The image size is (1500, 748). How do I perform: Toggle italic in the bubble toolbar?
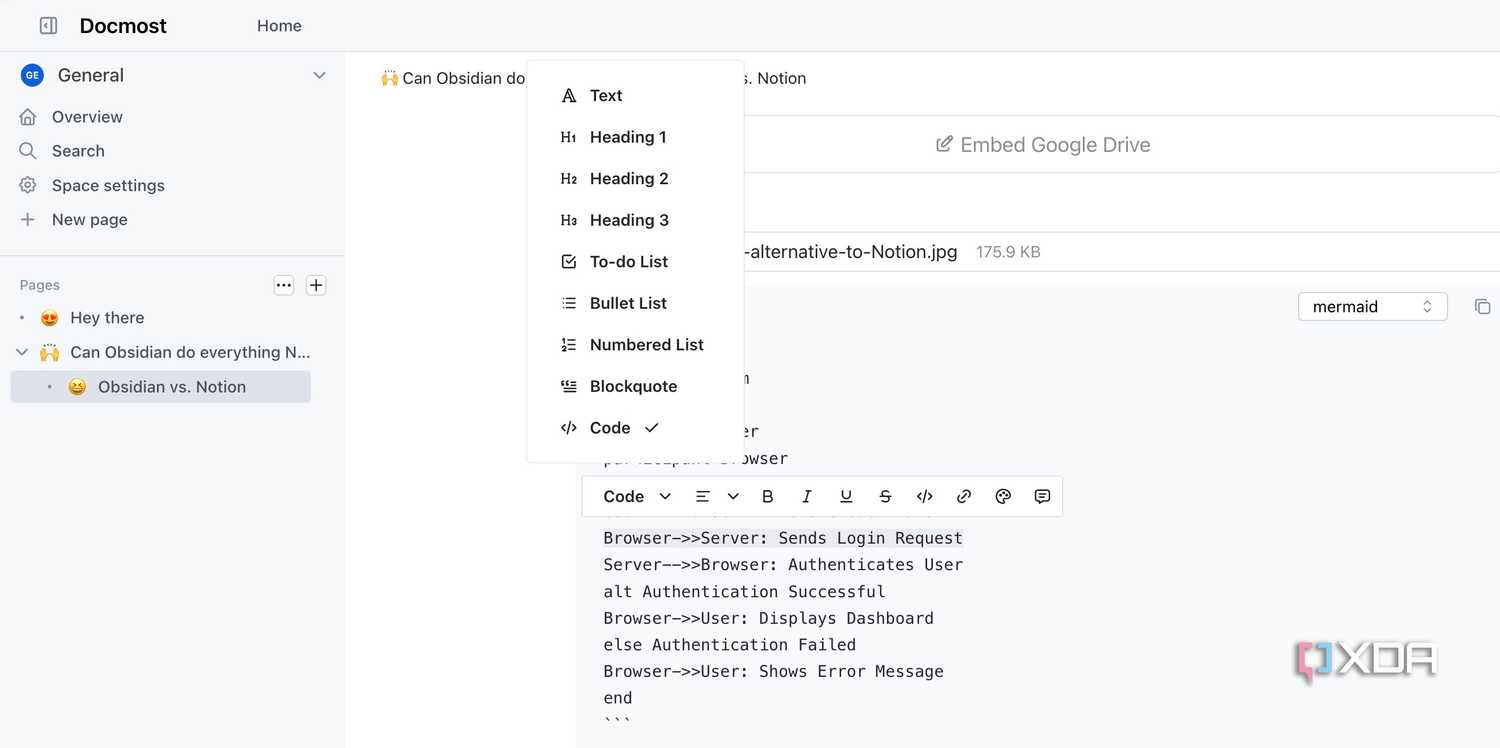point(807,496)
